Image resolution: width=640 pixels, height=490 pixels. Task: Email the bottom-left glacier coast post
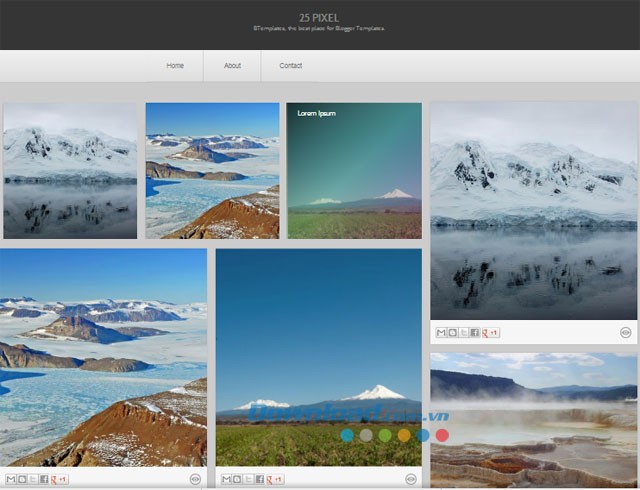click(x=10, y=479)
